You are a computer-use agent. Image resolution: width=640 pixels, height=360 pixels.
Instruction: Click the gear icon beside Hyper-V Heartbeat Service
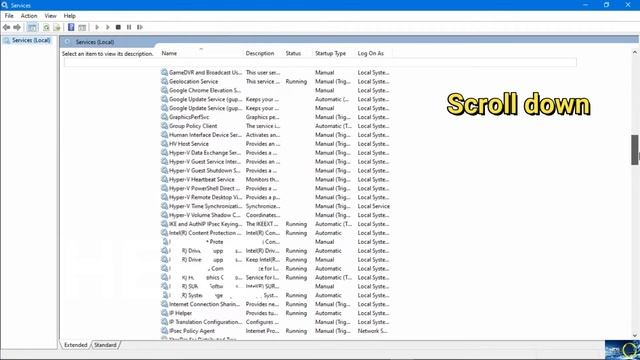click(164, 180)
